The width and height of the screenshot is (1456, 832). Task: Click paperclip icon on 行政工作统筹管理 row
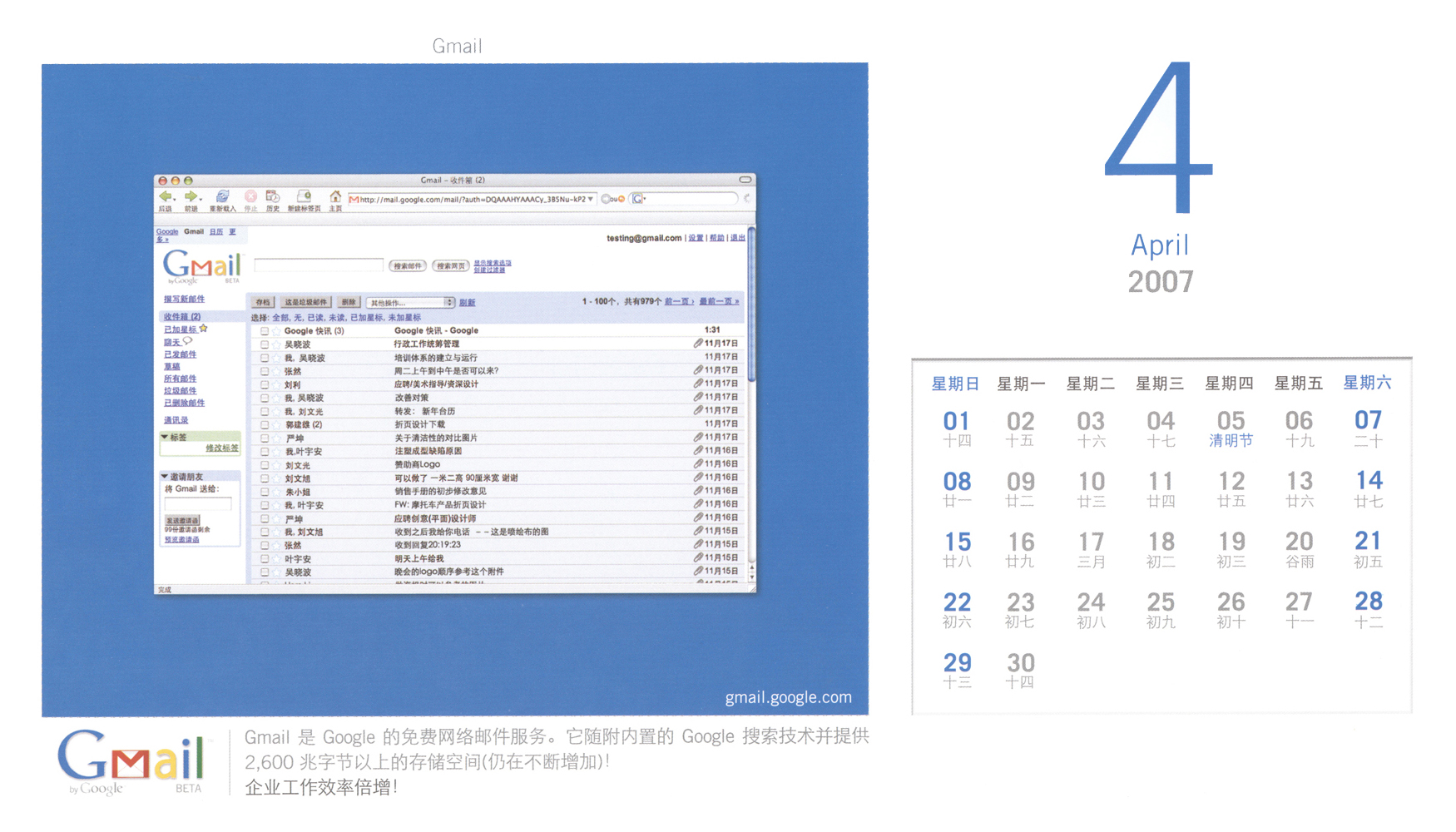point(698,344)
